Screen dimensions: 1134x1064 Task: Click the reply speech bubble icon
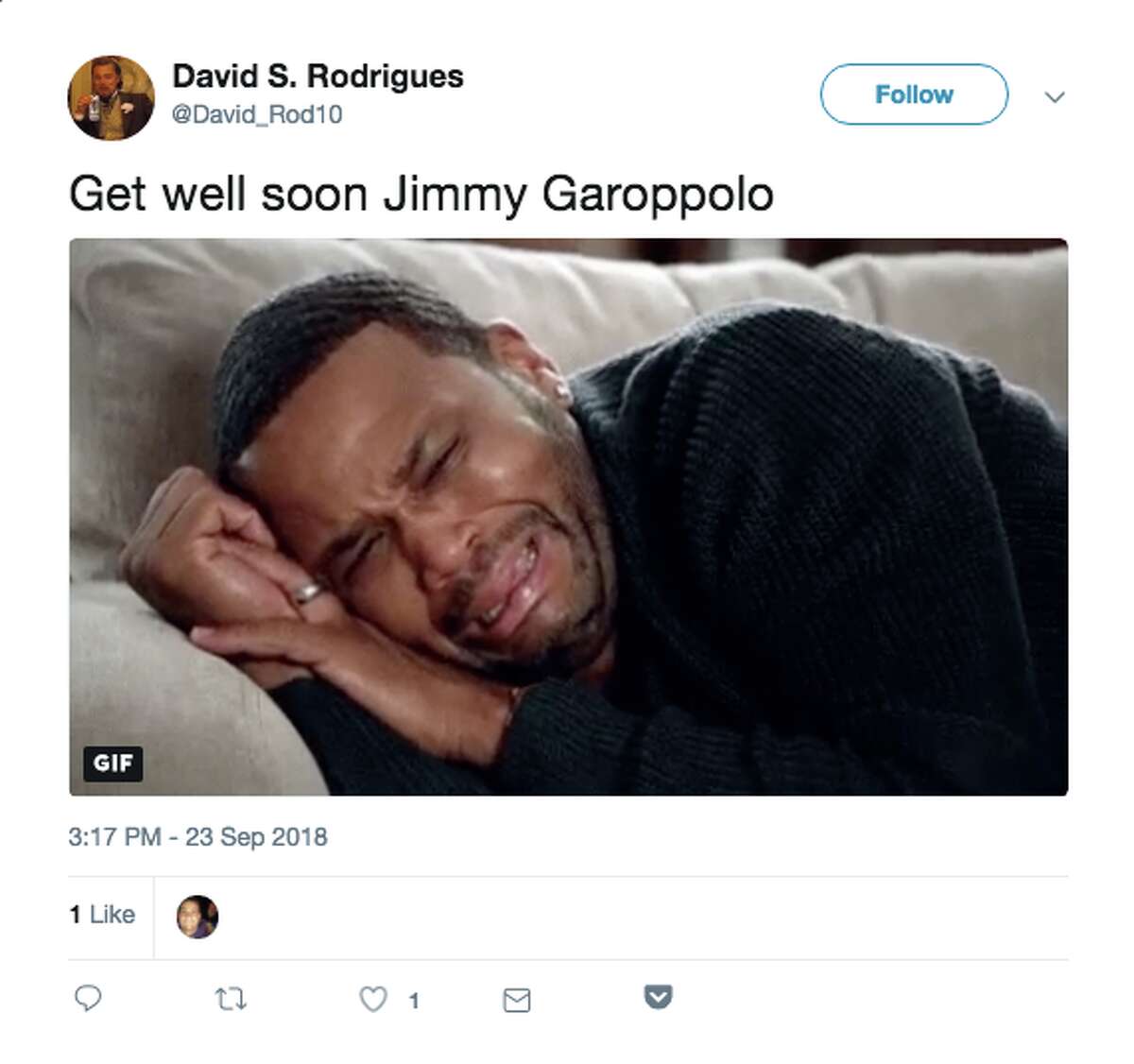88,998
